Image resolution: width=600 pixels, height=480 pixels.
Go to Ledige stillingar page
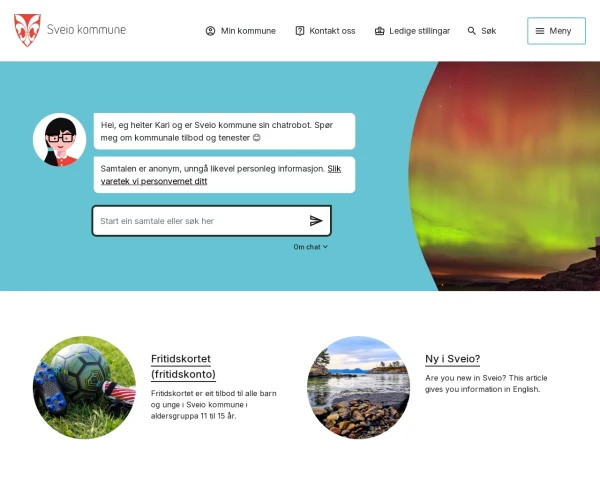pyautogui.click(x=412, y=31)
